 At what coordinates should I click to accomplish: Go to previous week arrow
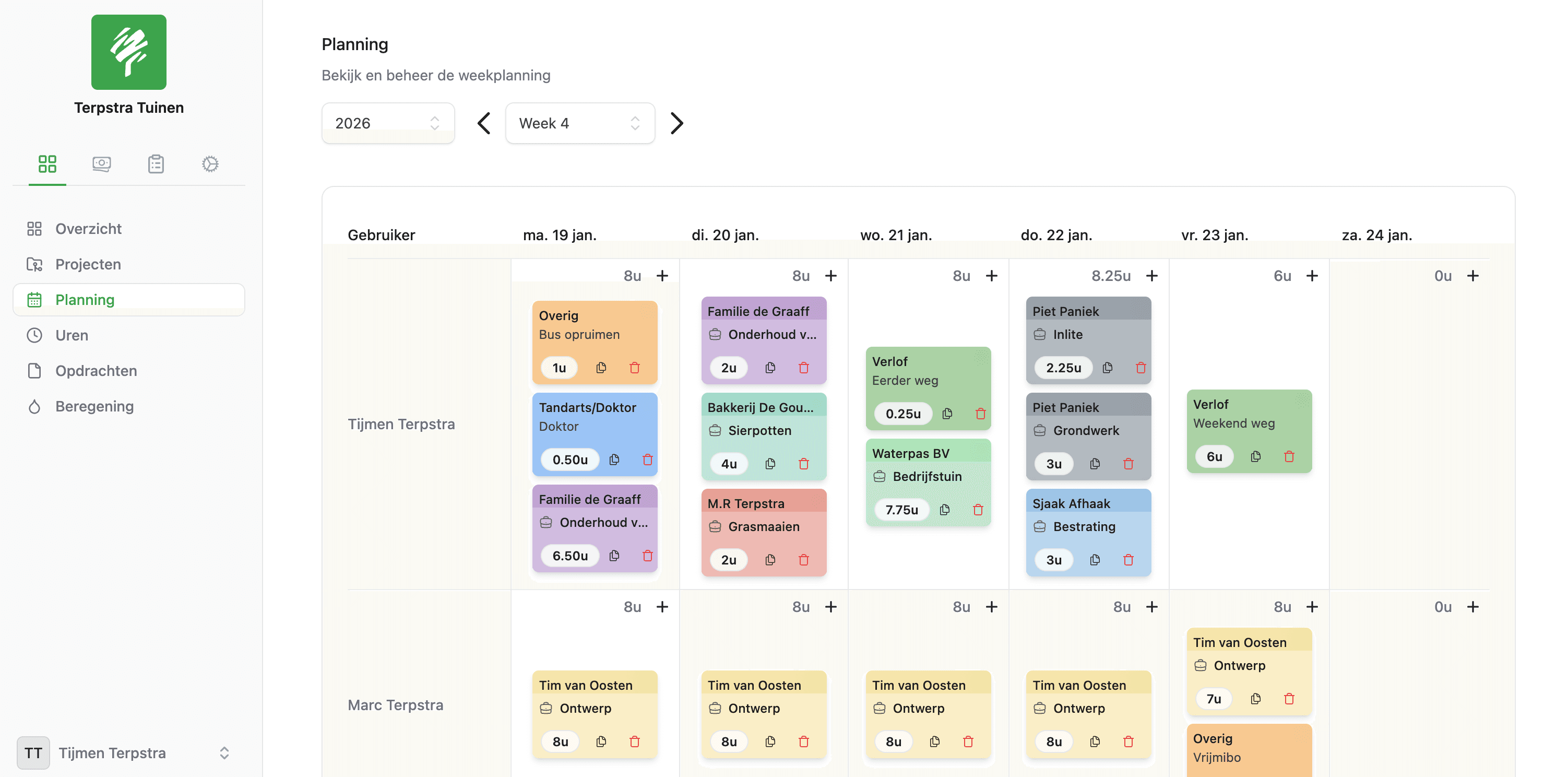tap(484, 123)
